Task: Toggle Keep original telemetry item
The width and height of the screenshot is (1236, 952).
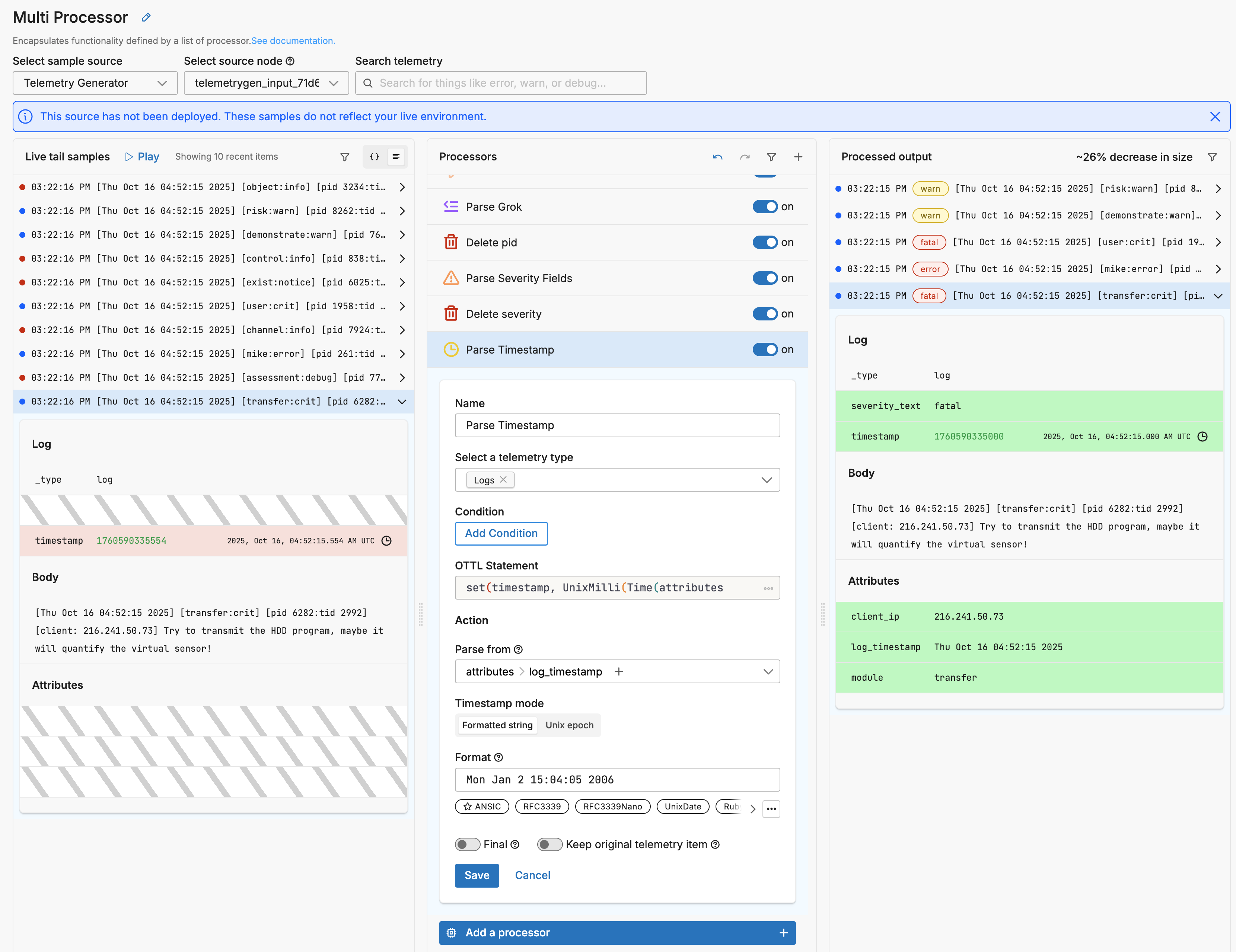Action: point(549,844)
